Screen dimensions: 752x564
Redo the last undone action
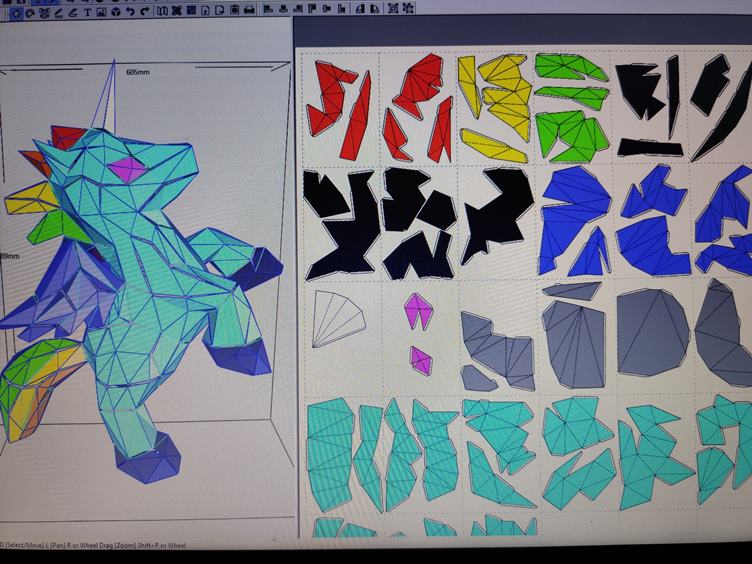145,11
